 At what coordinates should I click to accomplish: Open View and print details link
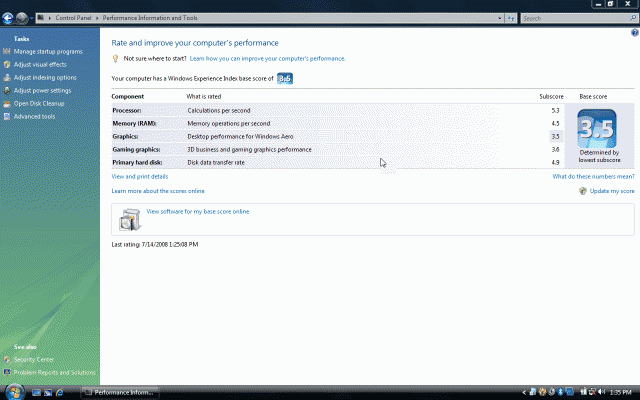140,177
